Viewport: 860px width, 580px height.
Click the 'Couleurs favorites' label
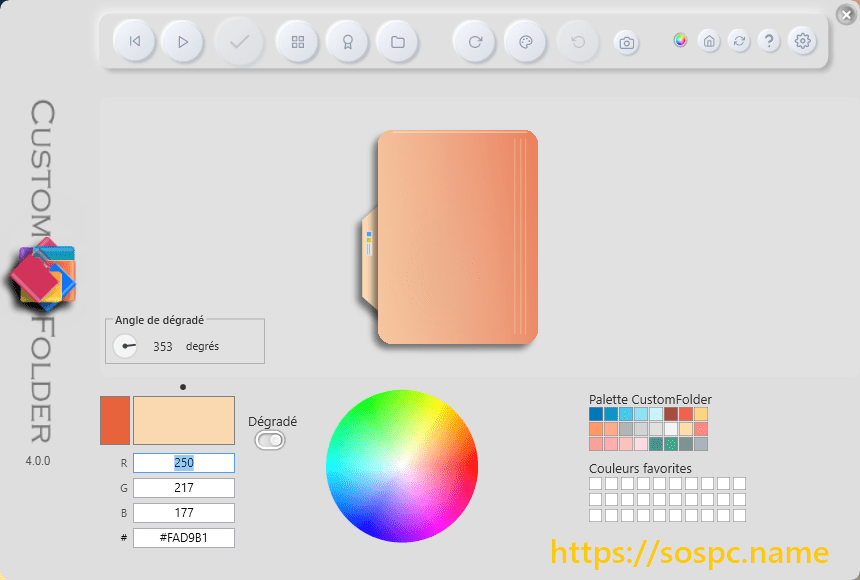click(640, 469)
